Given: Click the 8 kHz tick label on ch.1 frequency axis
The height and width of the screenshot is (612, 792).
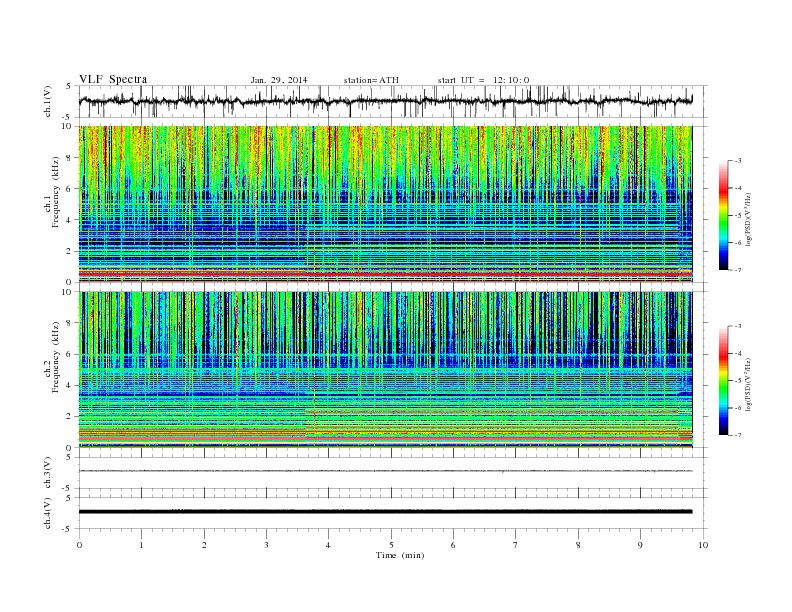Looking at the screenshot, I should 69,158.
